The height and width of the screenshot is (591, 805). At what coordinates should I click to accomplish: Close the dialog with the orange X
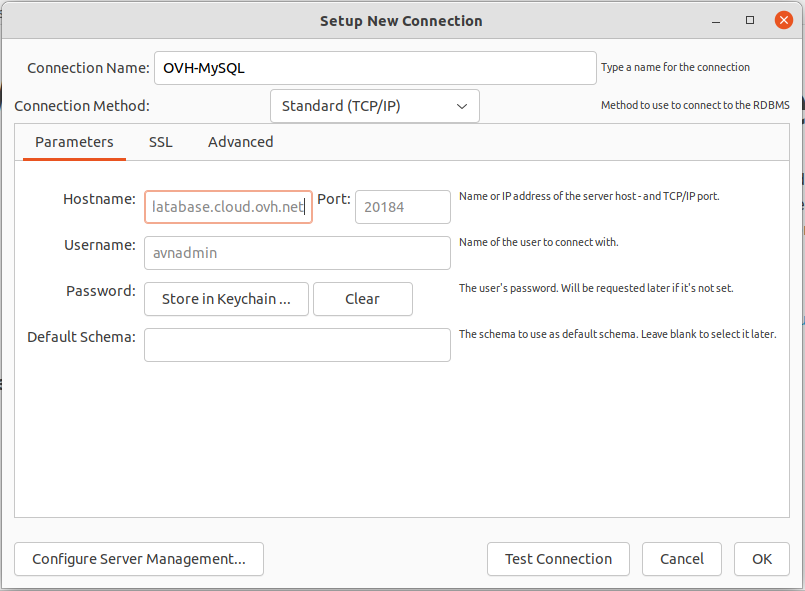click(x=783, y=20)
